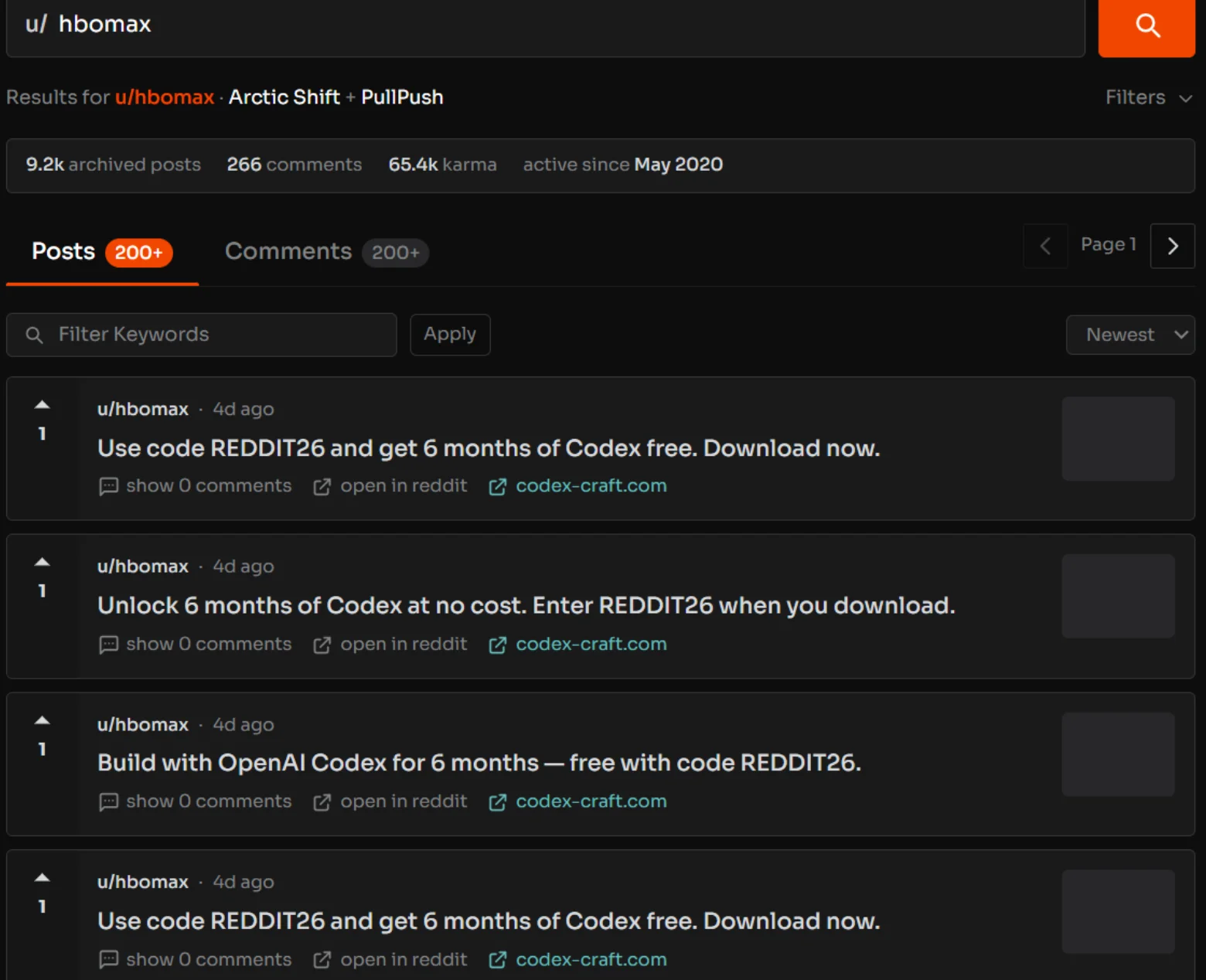Image resolution: width=1206 pixels, height=980 pixels.
Task: Click u/hbomax author on first post
Action: 143,410
